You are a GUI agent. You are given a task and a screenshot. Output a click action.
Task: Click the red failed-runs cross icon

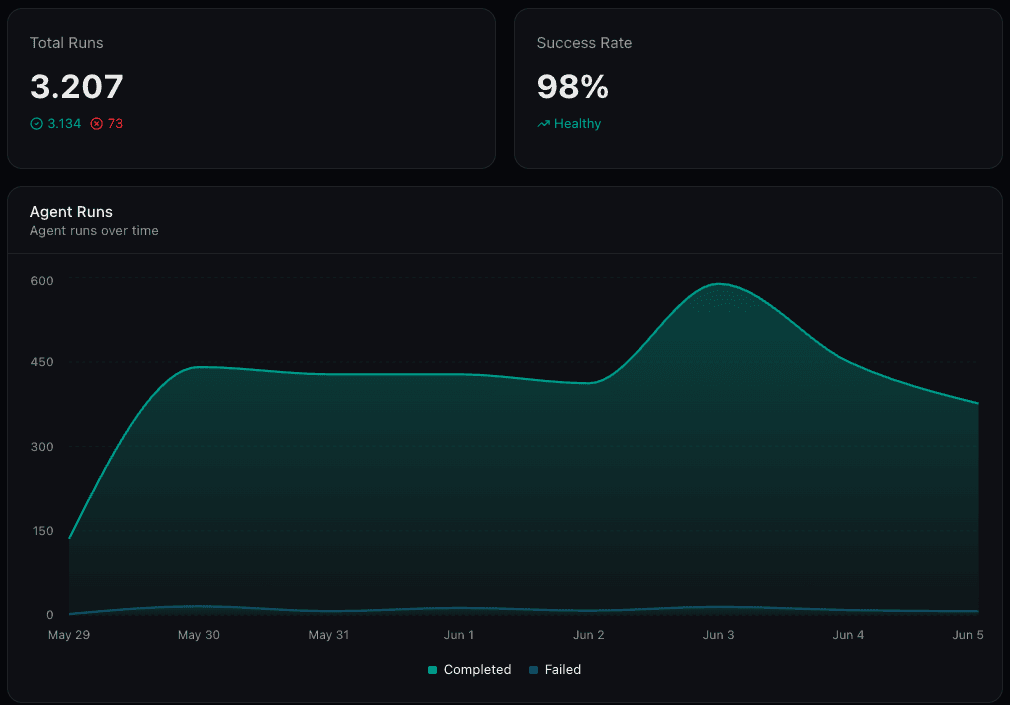(97, 124)
